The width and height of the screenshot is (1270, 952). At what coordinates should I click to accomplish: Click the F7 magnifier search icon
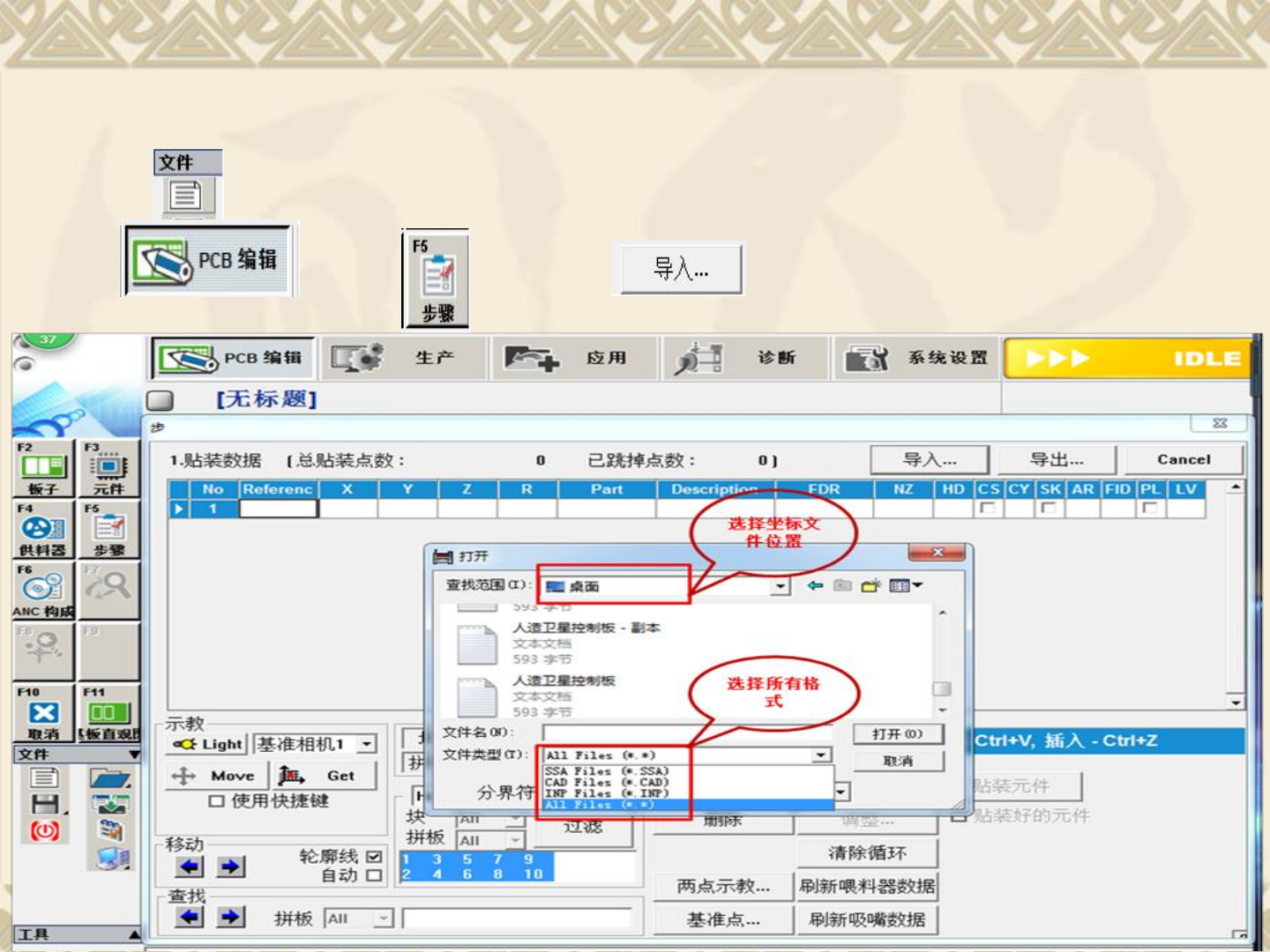pos(108,591)
